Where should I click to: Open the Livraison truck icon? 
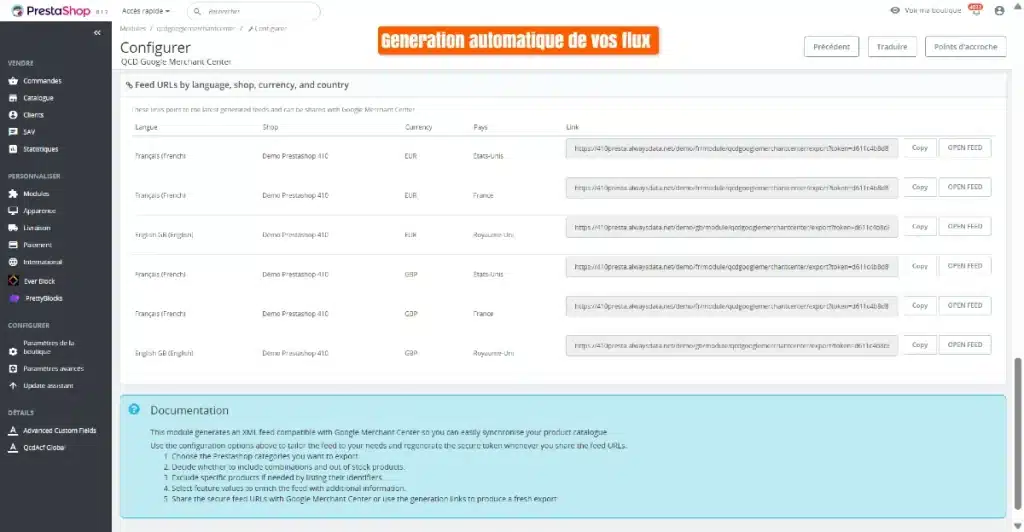pyautogui.click(x=13, y=228)
